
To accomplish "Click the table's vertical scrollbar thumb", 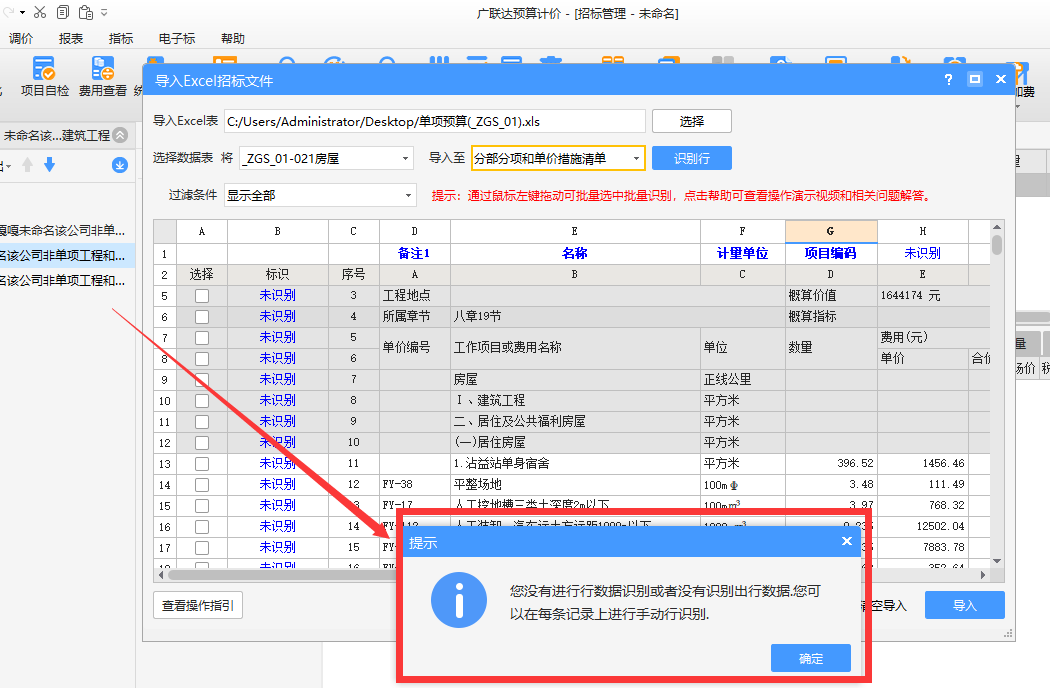I will [x=997, y=244].
